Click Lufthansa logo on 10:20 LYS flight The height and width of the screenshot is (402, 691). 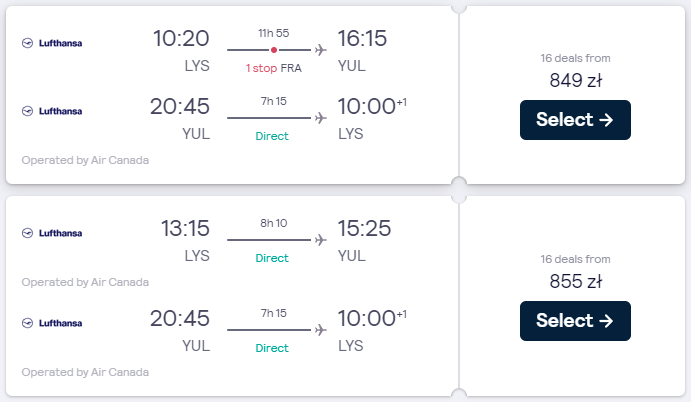click(52, 43)
